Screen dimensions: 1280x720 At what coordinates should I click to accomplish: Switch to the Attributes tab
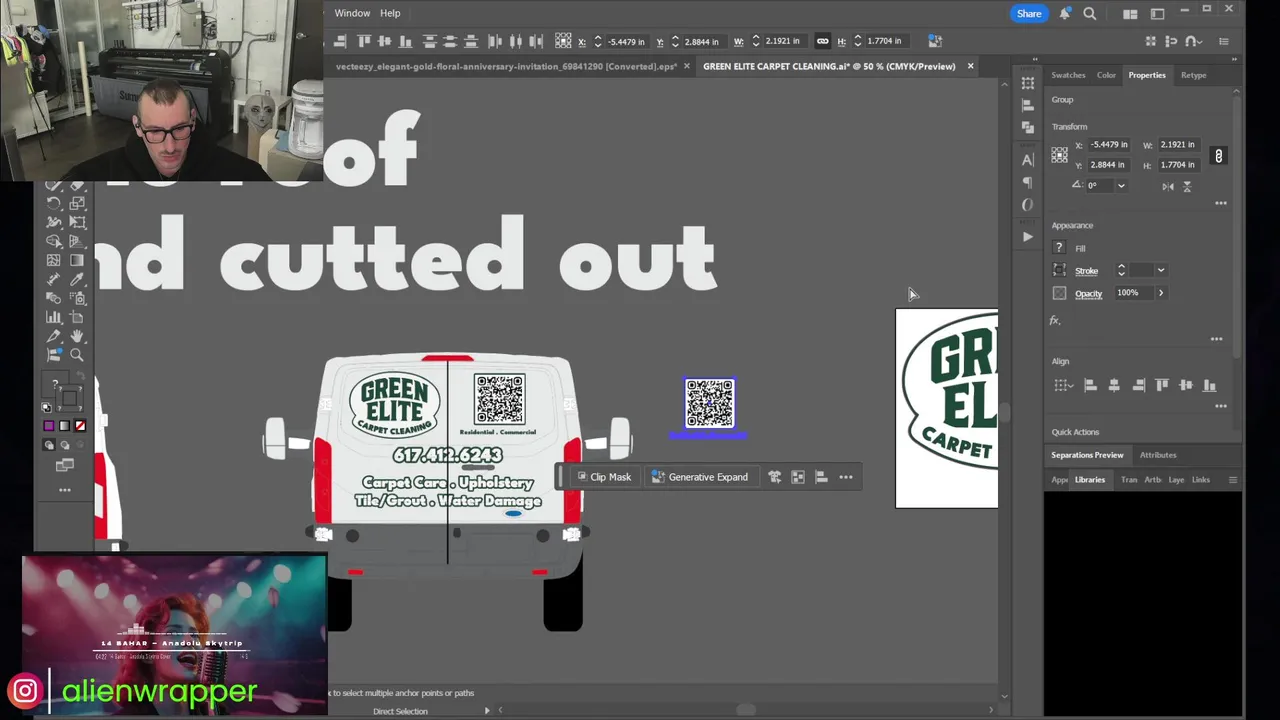(1158, 455)
